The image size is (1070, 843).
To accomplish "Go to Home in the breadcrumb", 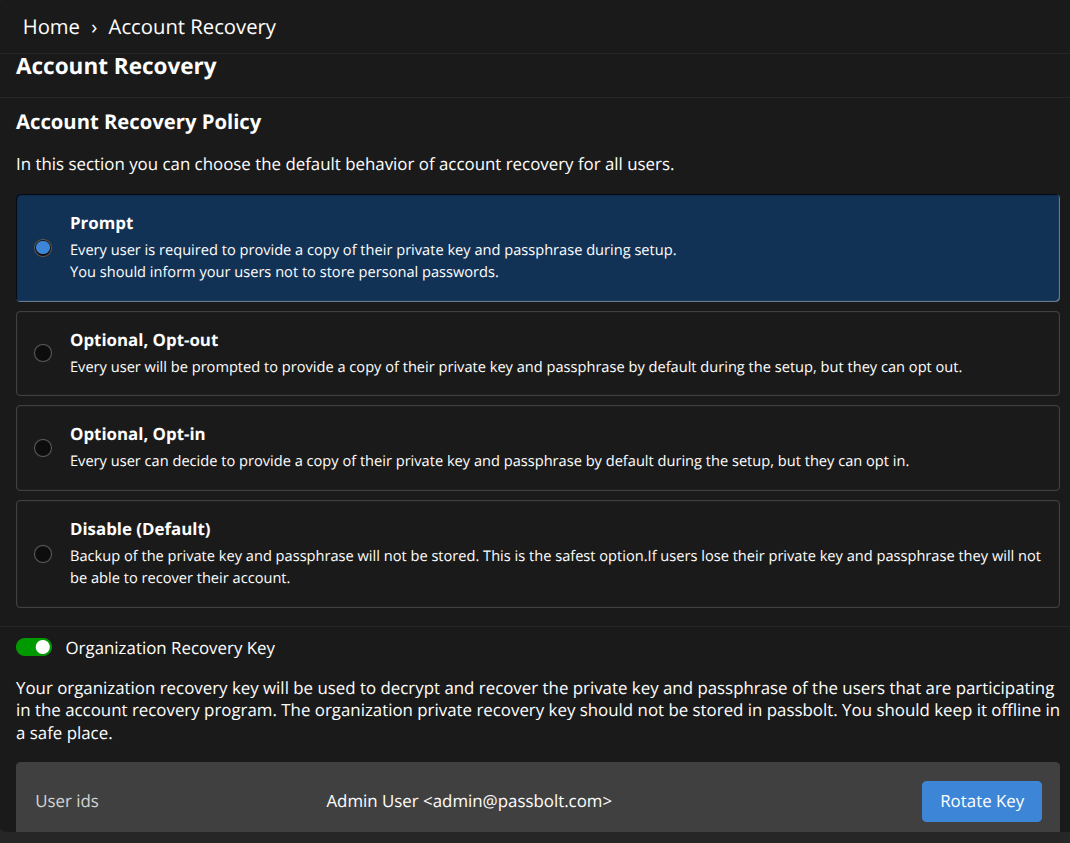I will coord(51,27).
